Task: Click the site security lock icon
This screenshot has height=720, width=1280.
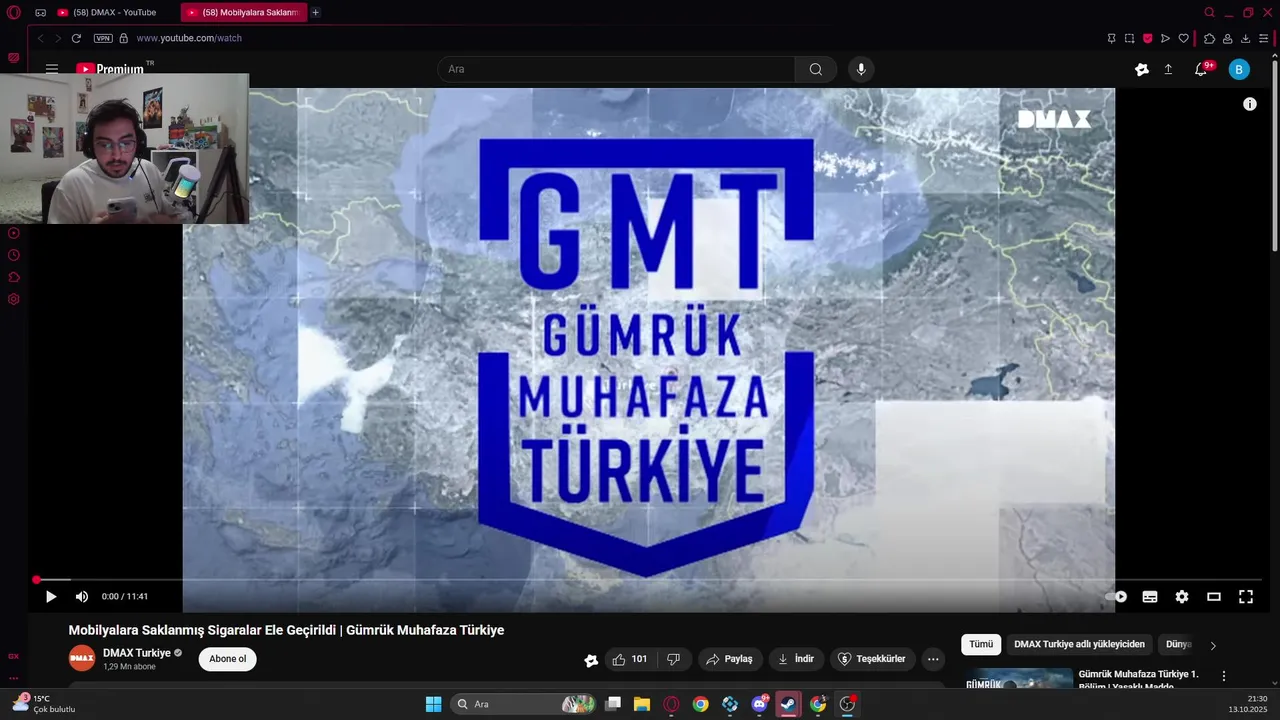Action: point(124,38)
